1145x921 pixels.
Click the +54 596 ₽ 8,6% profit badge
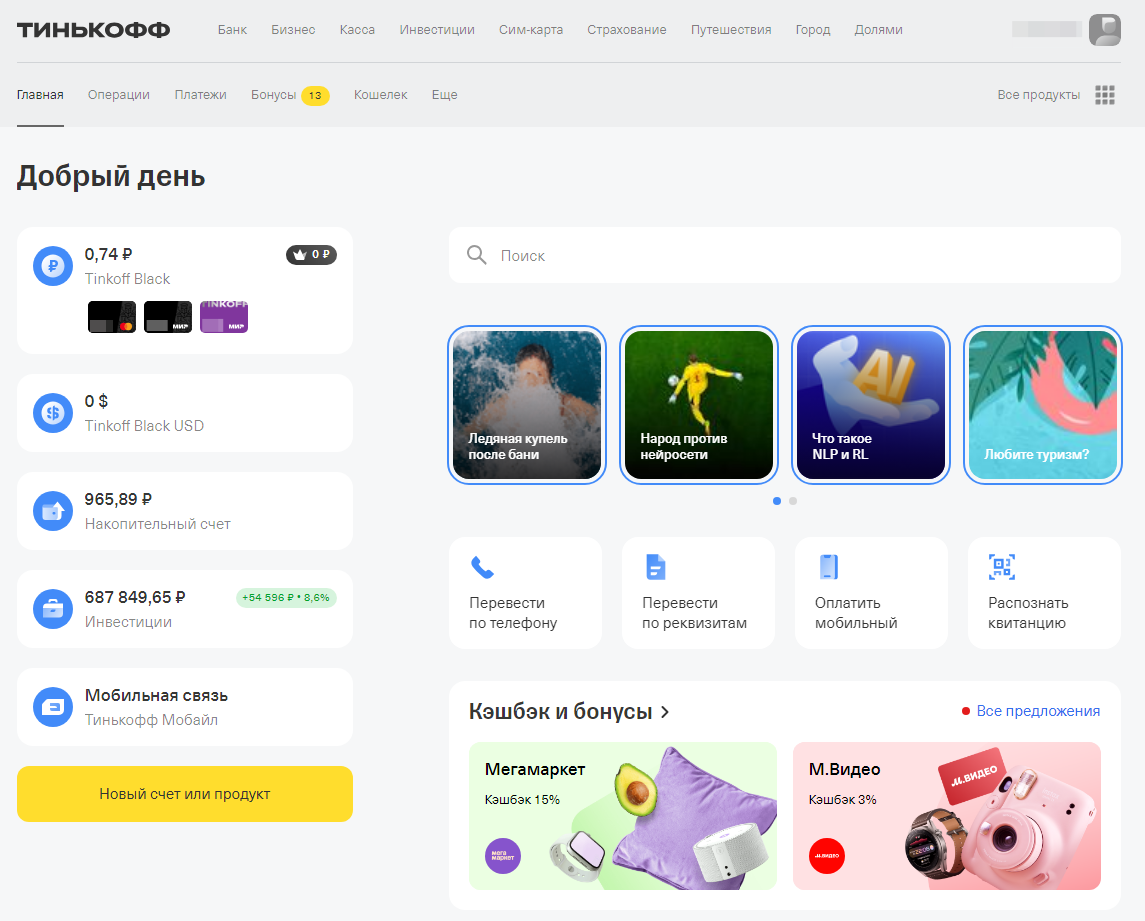(286, 597)
